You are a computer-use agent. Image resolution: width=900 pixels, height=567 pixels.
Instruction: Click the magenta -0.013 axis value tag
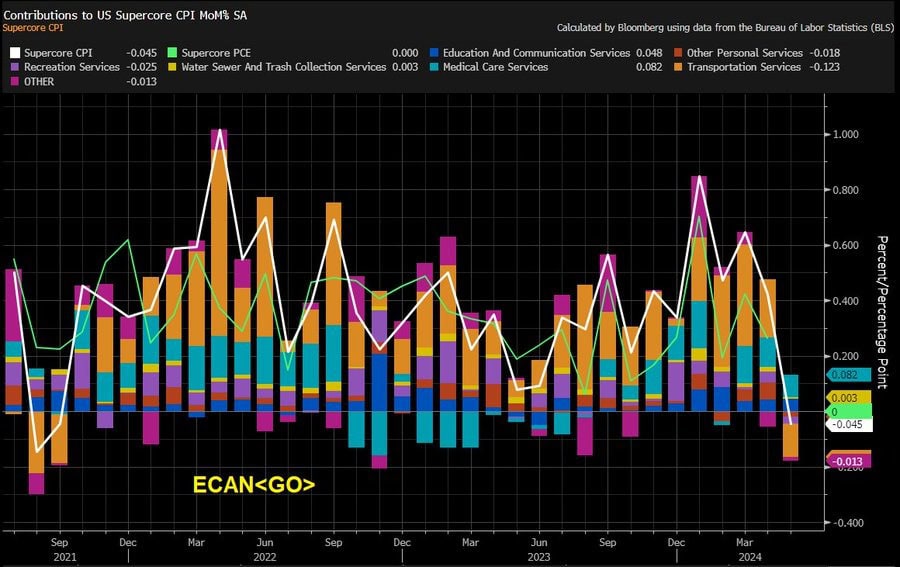pyautogui.click(x=848, y=461)
